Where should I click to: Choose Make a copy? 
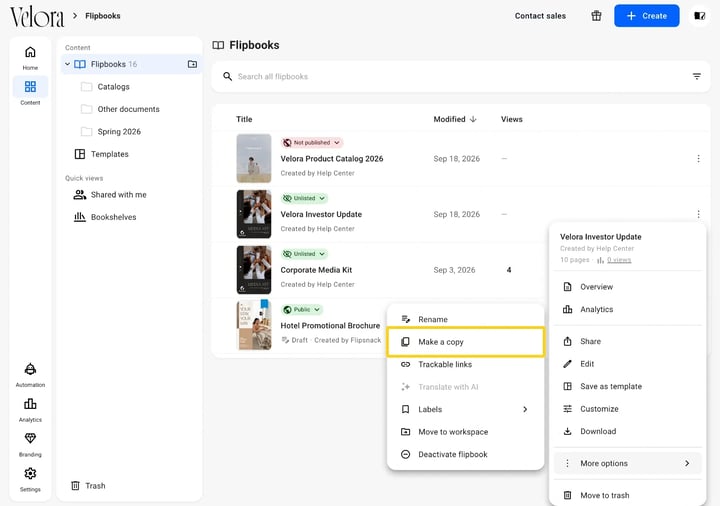click(x=466, y=342)
